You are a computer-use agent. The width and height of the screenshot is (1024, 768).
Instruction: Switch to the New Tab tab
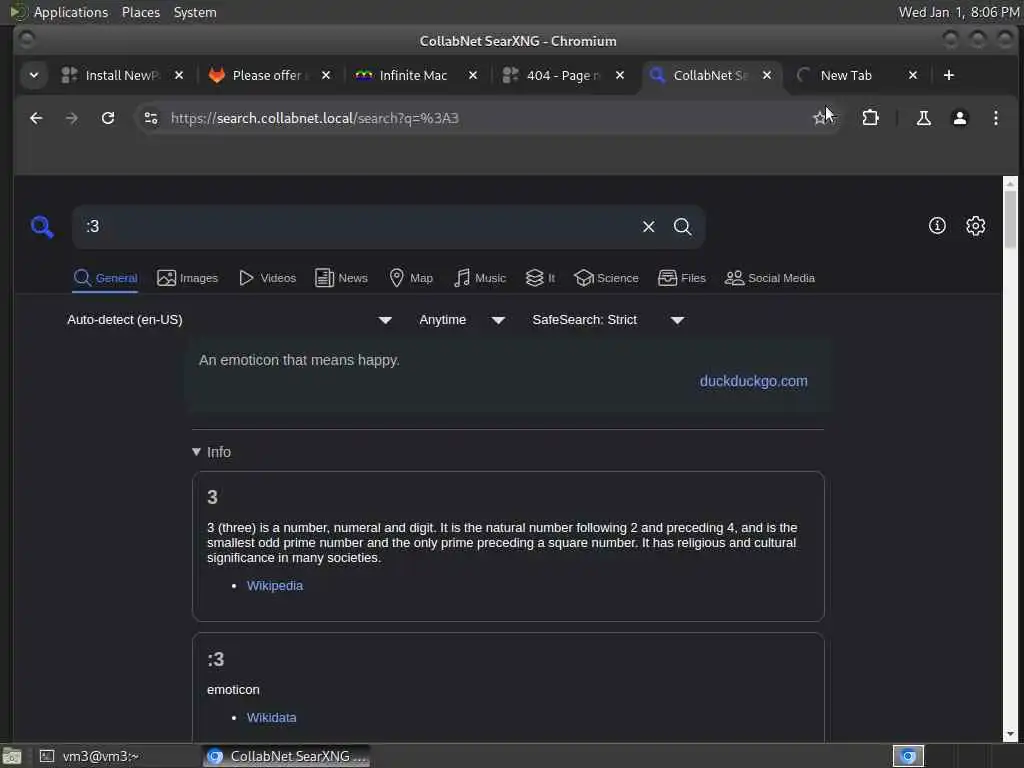pos(846,76)
